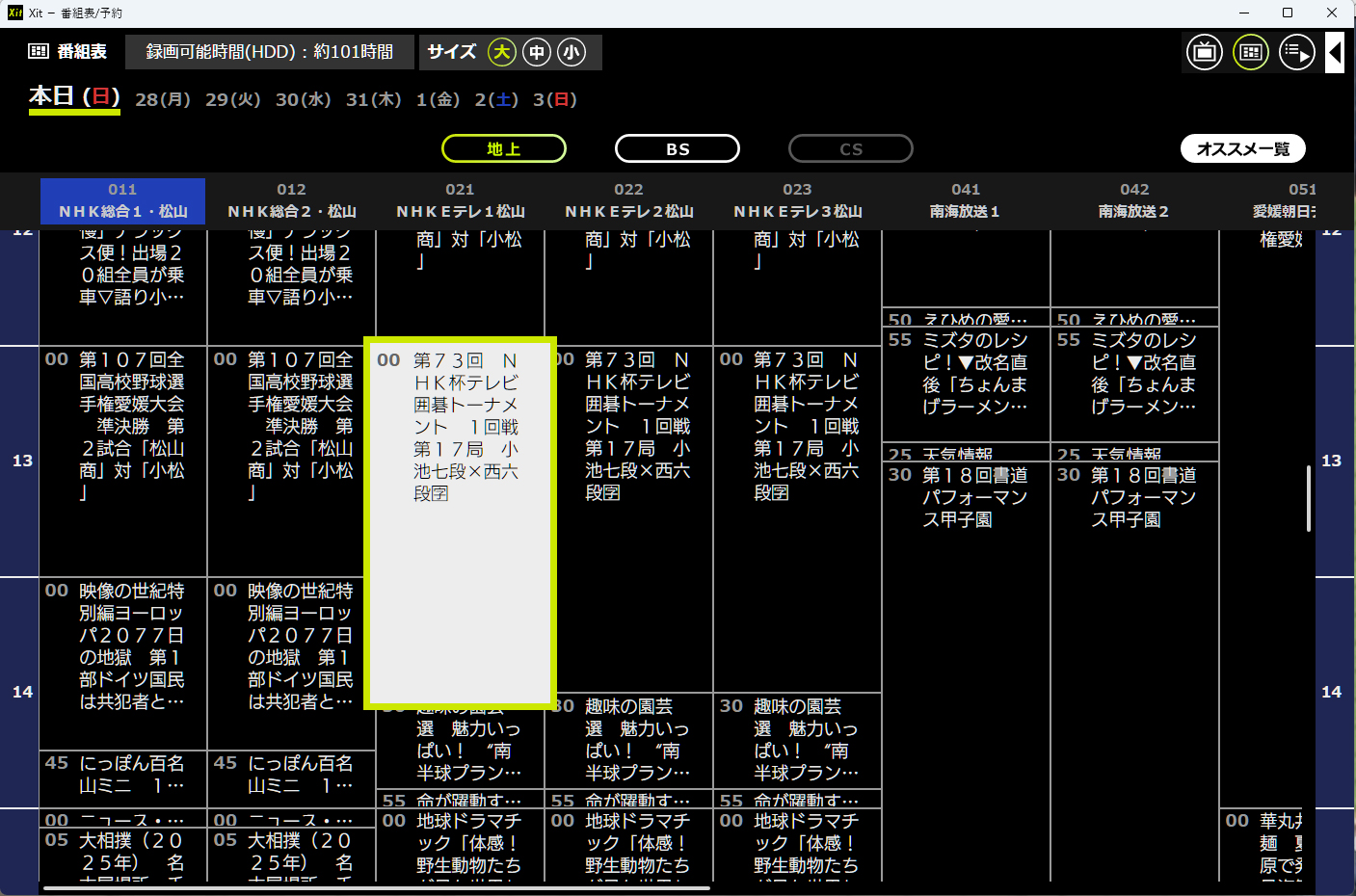Open the TV viewing screen icon
Screen dimensions: 1356x896
[1205, 52]
